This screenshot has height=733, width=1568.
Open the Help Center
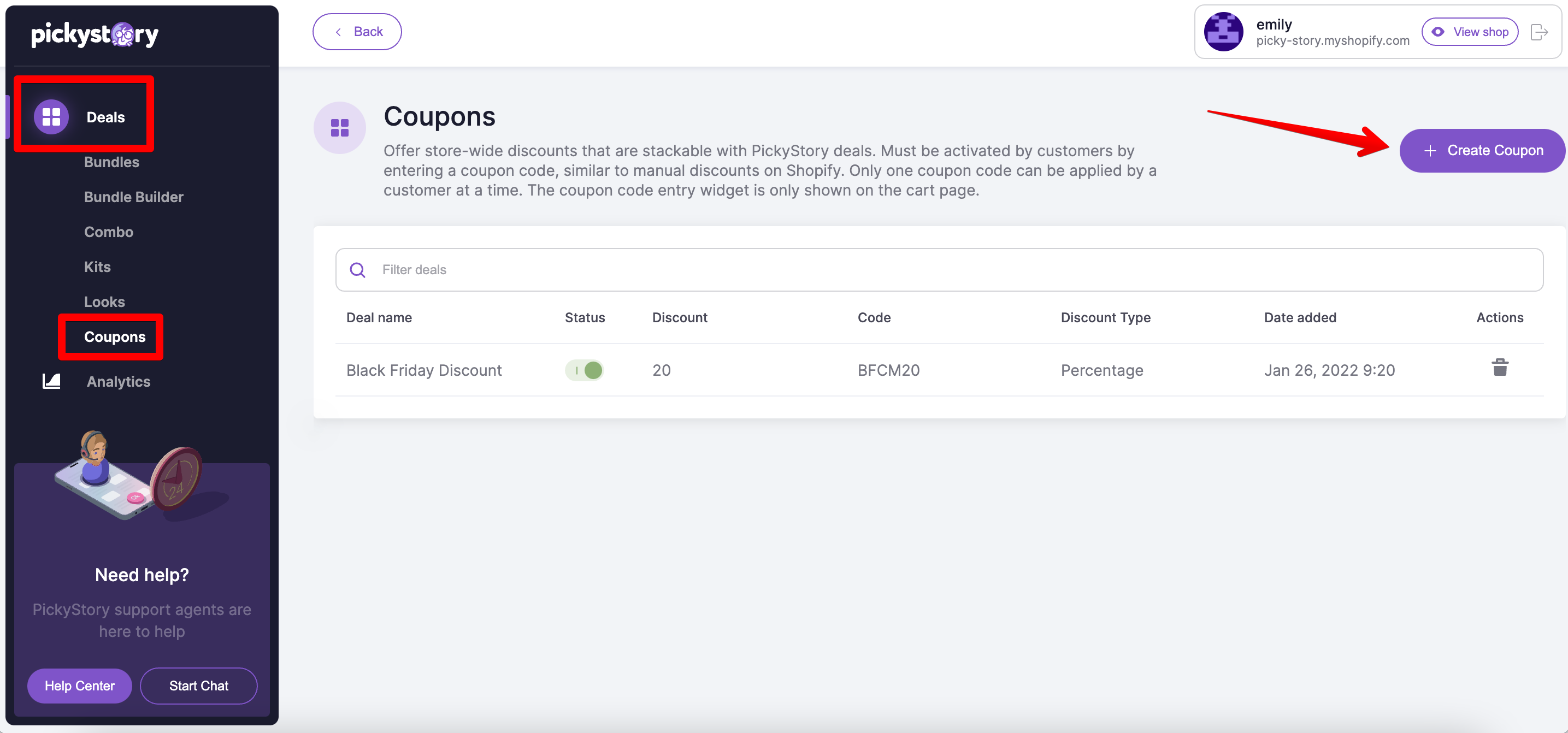[80, 685]
